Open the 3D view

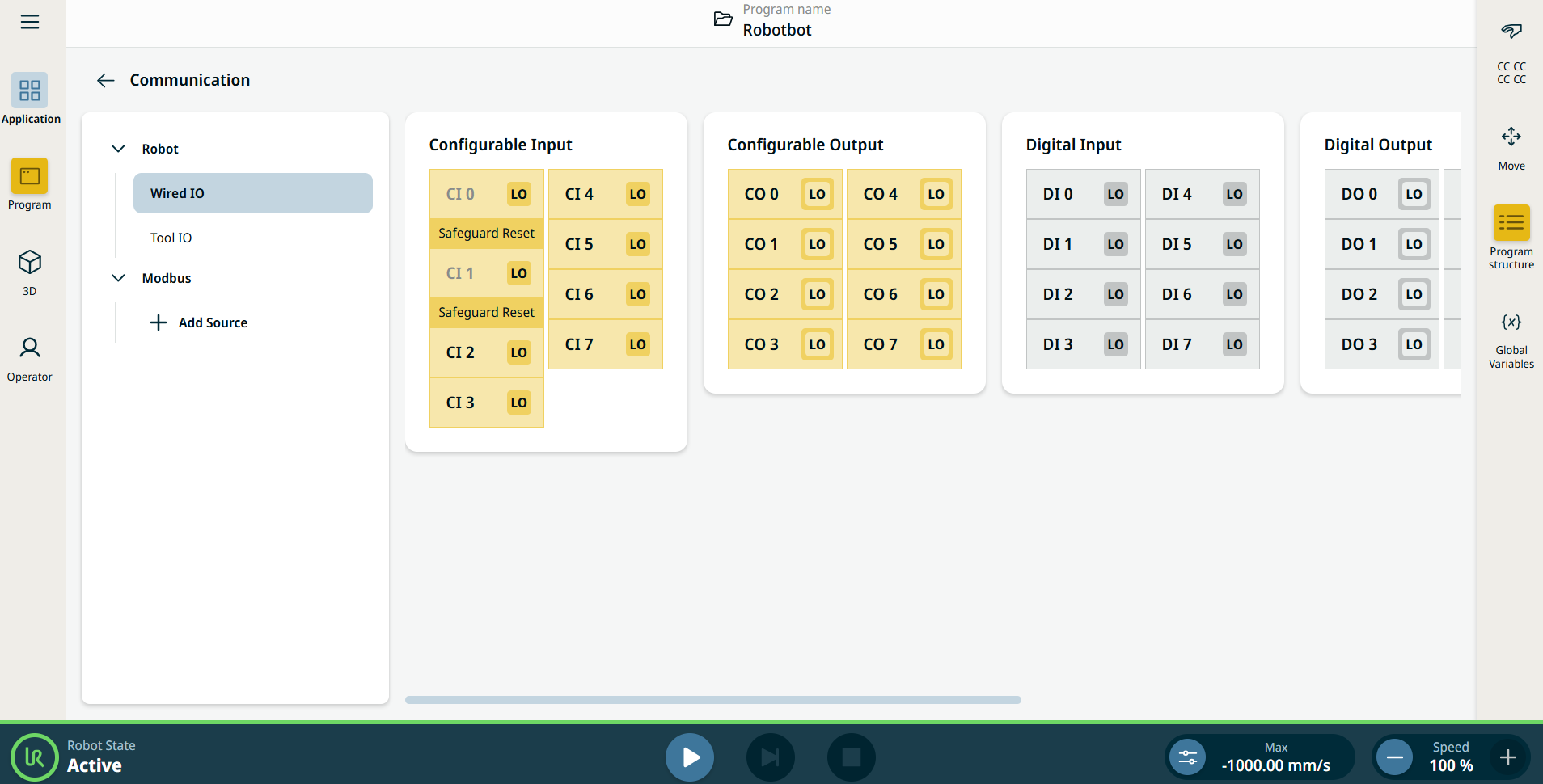(30, 272)
